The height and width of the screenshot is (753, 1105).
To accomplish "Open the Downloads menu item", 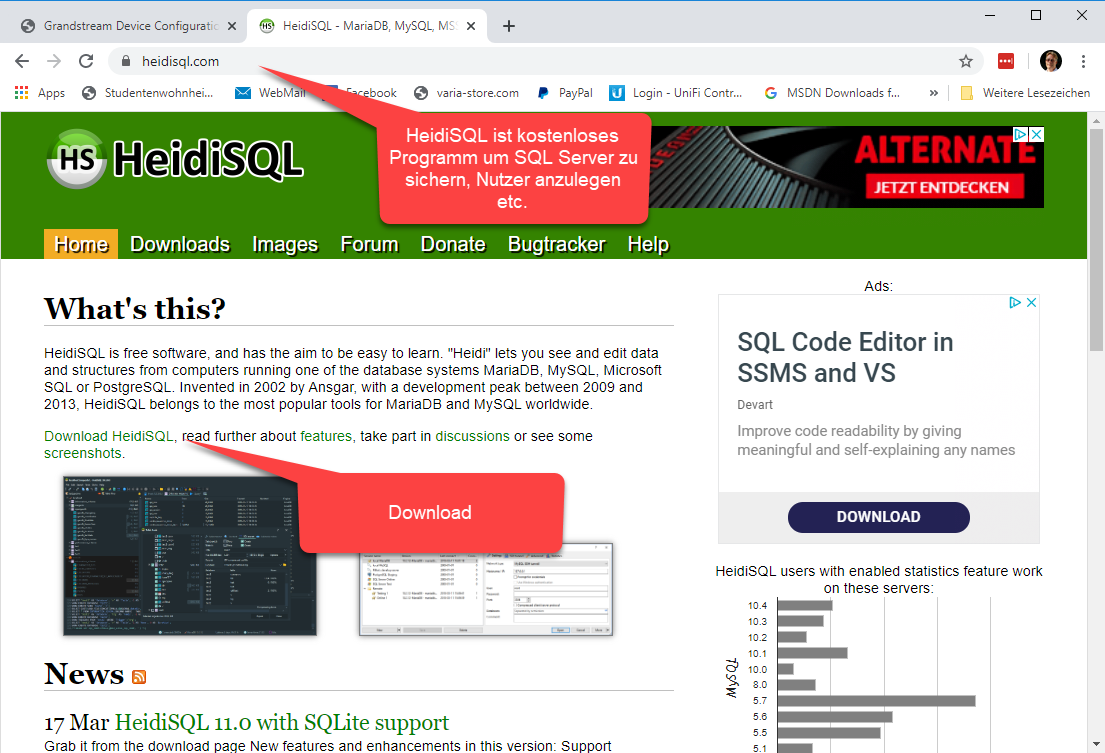I will click(180, 244).
